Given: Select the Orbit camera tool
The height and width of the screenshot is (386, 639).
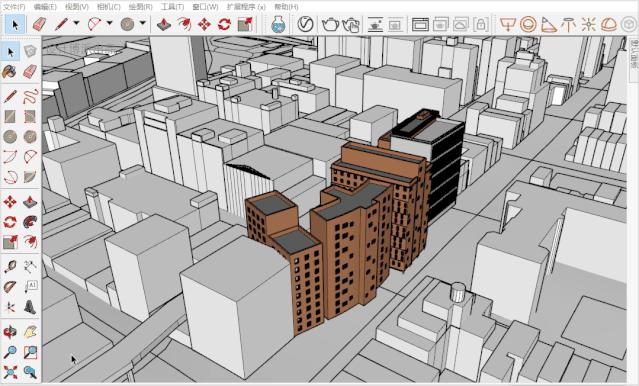Looking at the screenshot, I should (10, 332).
